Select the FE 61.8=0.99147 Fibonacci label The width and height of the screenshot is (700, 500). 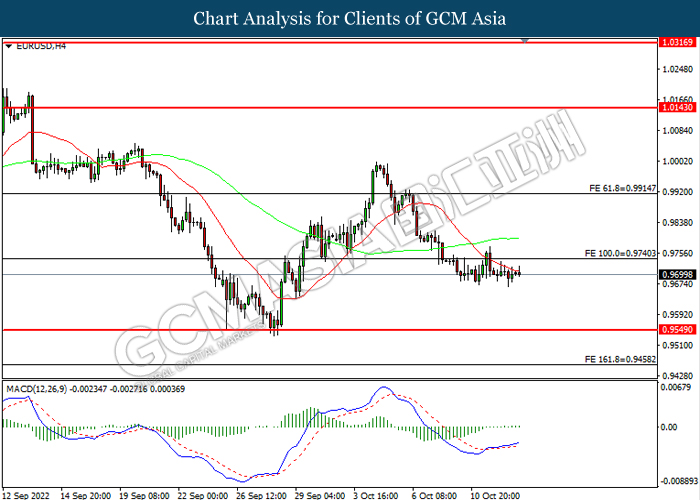623,188
